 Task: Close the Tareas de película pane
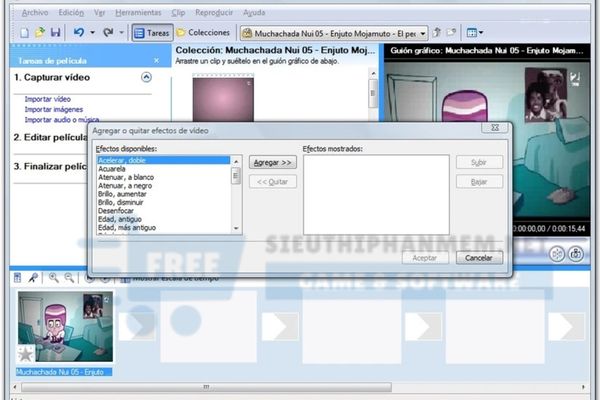157,60
